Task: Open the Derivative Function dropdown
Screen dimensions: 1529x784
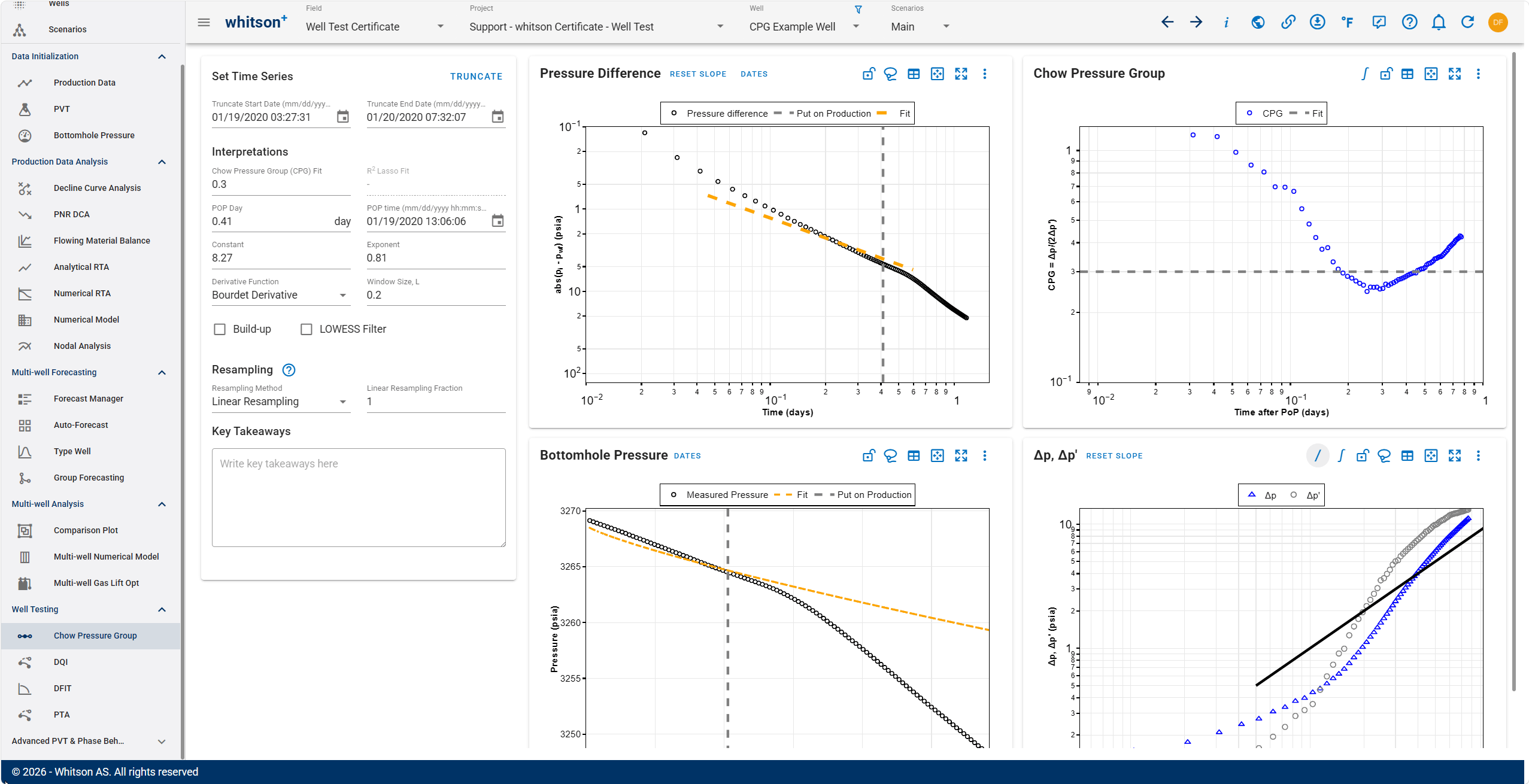Action: point(281,295)
